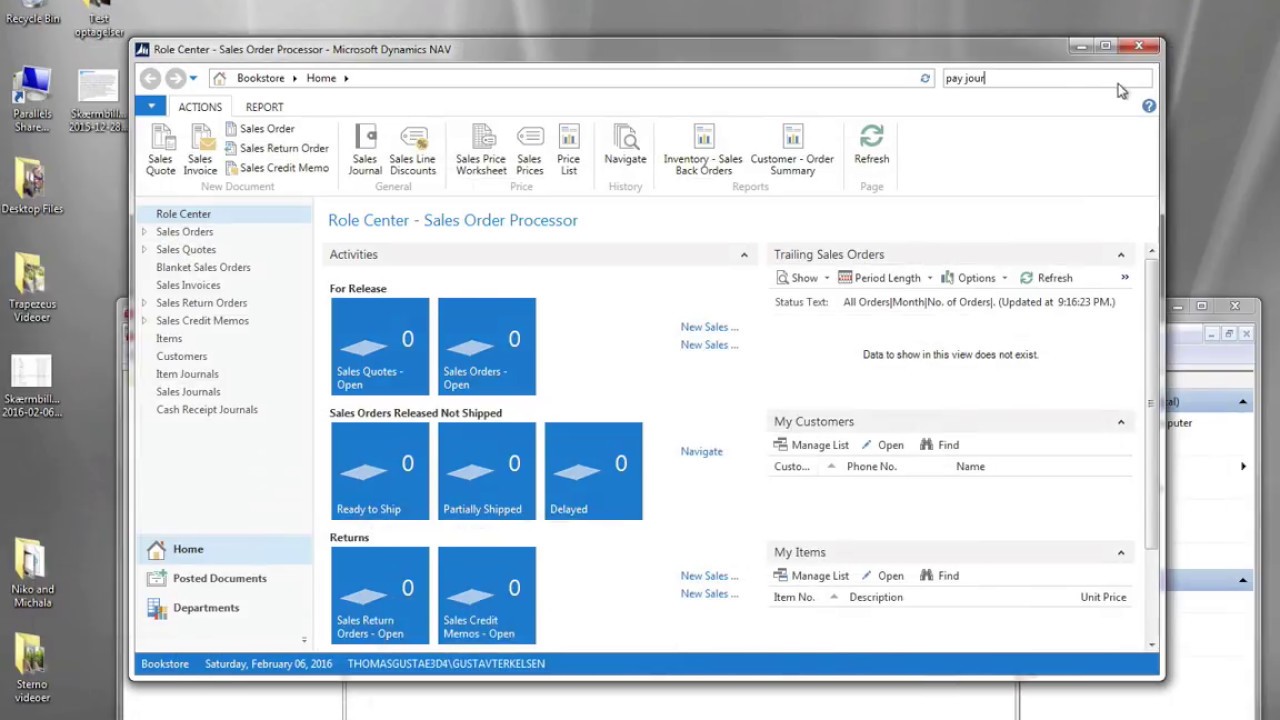Open Item Journals in navigation list
Viewport: 1280px width, 720px height.
point(187,374)
